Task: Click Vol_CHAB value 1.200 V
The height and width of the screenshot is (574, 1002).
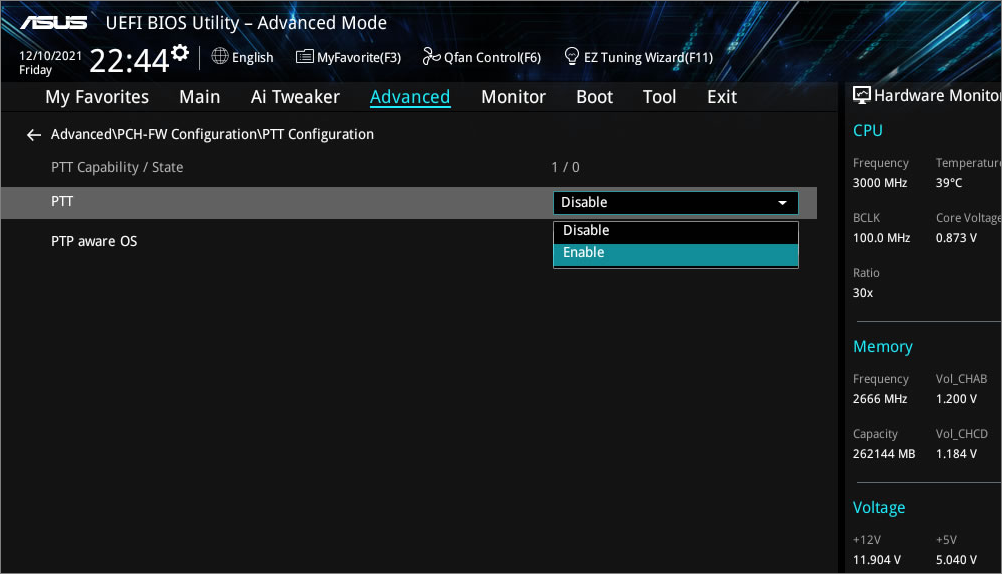Action: (x=957, y=399)
